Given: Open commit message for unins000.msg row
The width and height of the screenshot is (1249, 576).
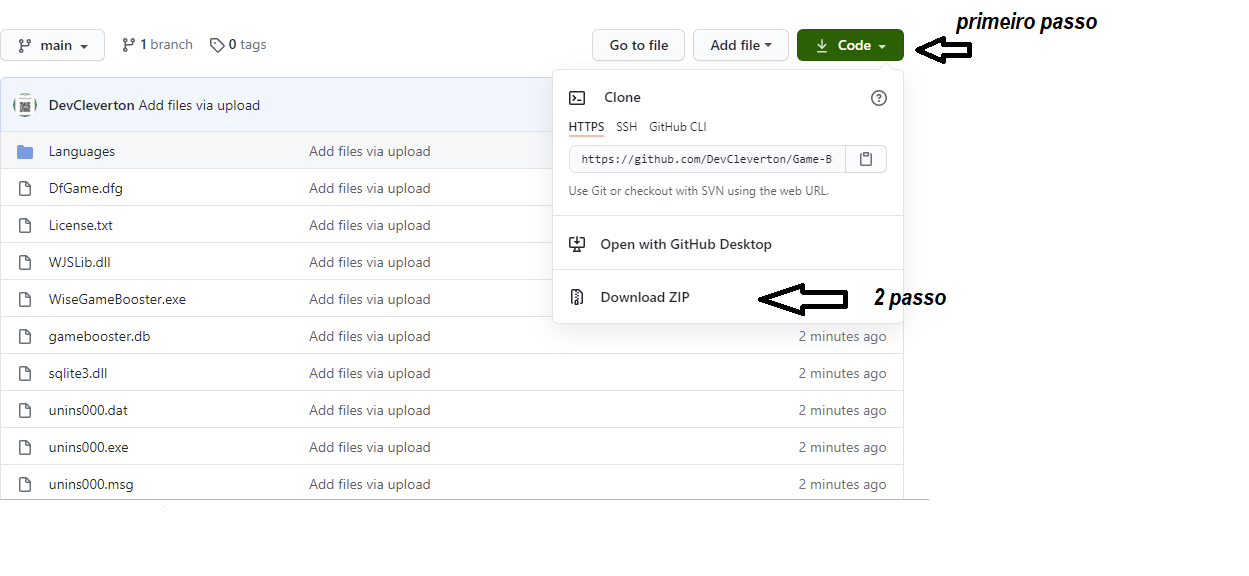Looking at the screenshot, I should (370, 484).
